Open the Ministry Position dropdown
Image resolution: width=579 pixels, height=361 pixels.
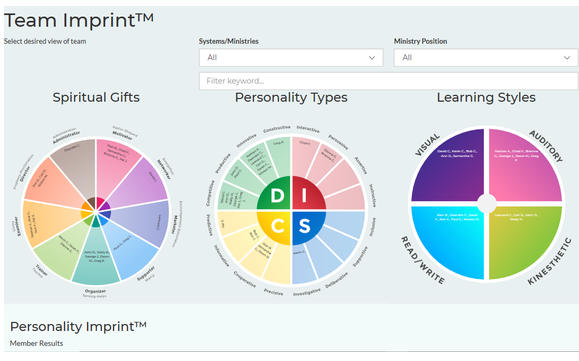(486, 58)
